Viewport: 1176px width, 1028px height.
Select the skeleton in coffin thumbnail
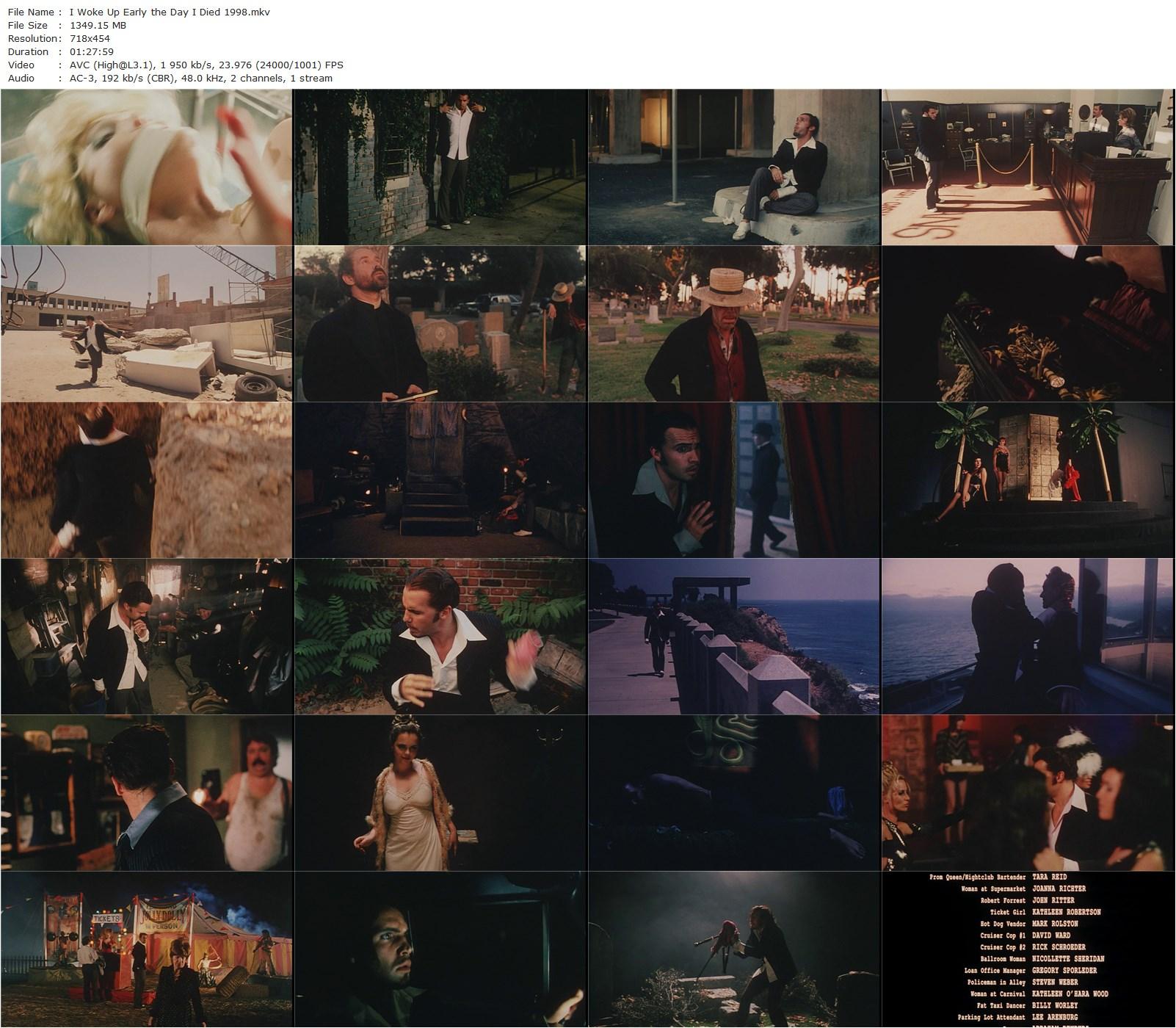[x=1028, y=324]
